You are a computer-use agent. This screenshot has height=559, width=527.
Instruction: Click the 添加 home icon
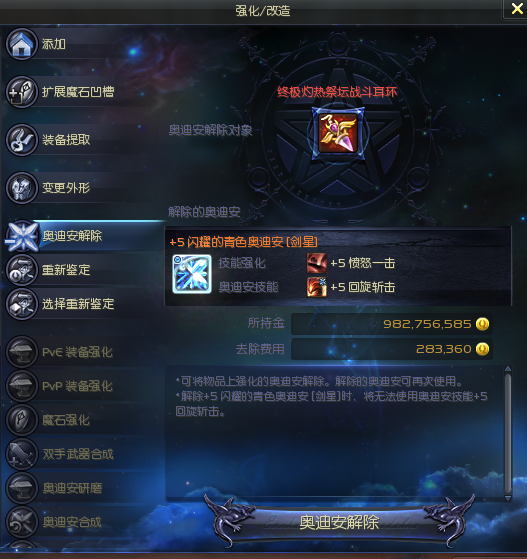click(21, 44)
